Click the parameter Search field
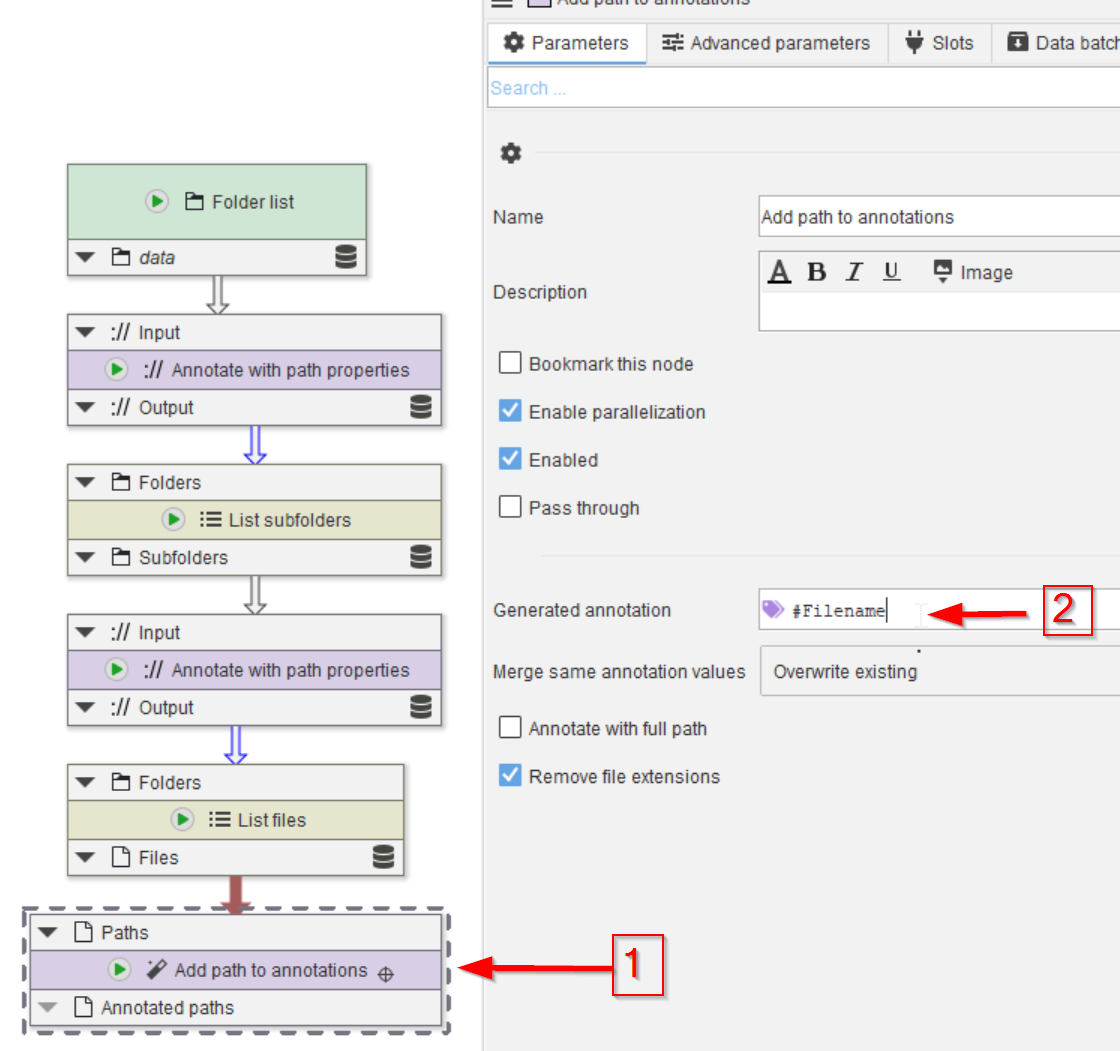The width and height of the screenshot is (1120, 1051). [x=800, y=88]
